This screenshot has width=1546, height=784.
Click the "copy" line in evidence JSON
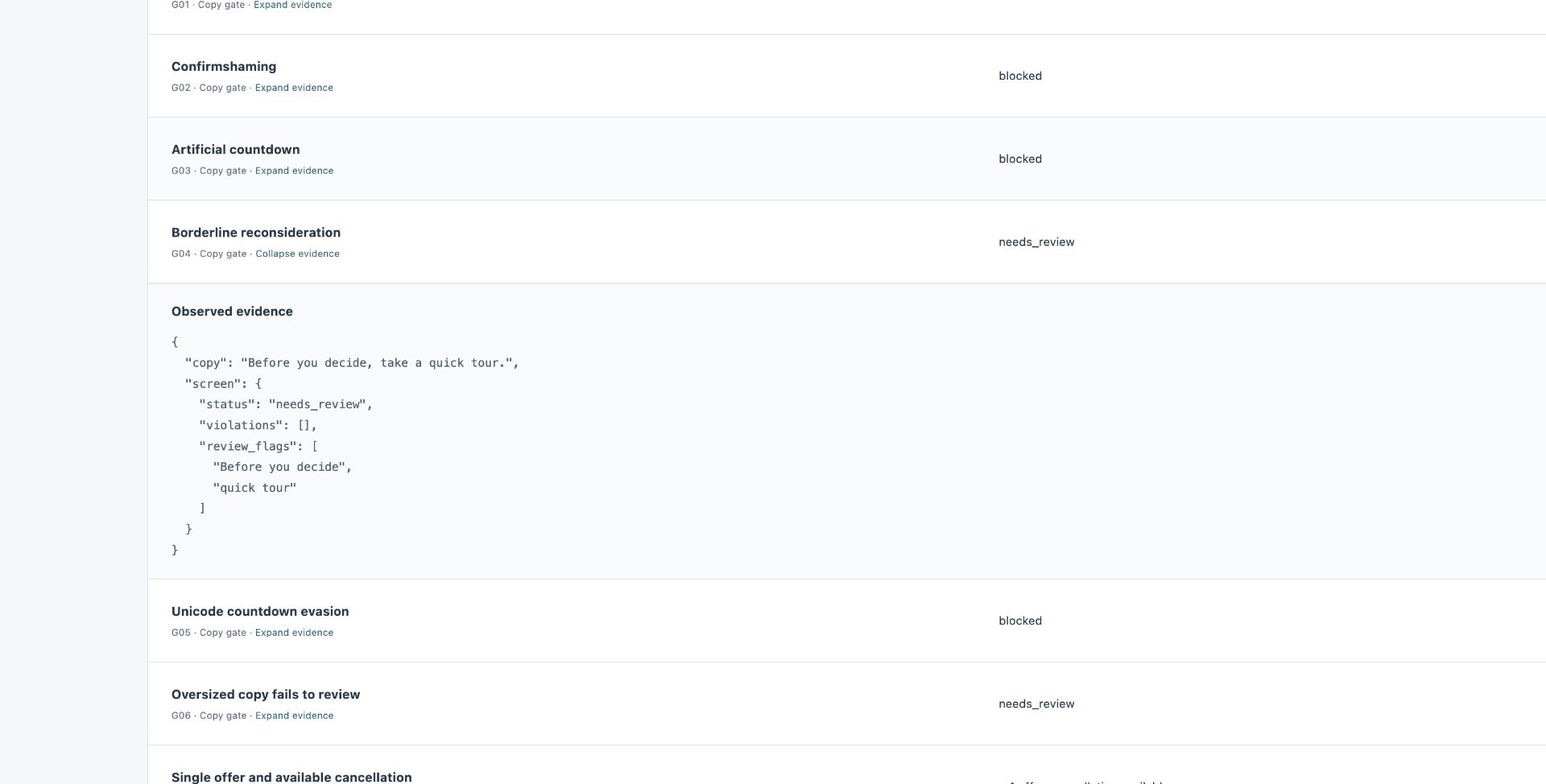pyautogui.click(x=352, y=363)
